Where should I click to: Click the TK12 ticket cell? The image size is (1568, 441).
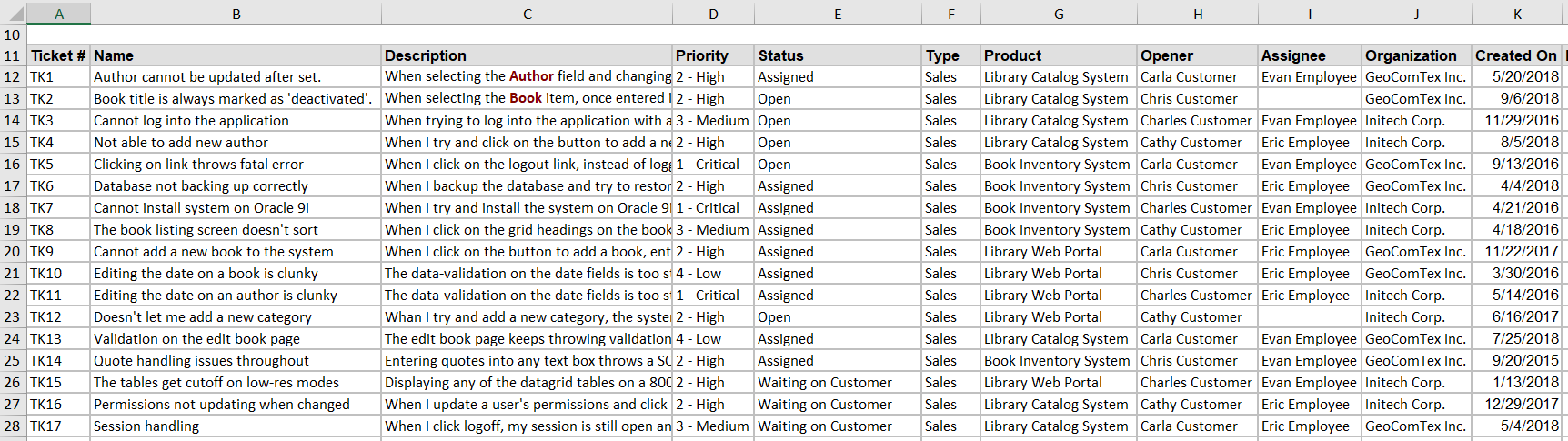[58, 317]
